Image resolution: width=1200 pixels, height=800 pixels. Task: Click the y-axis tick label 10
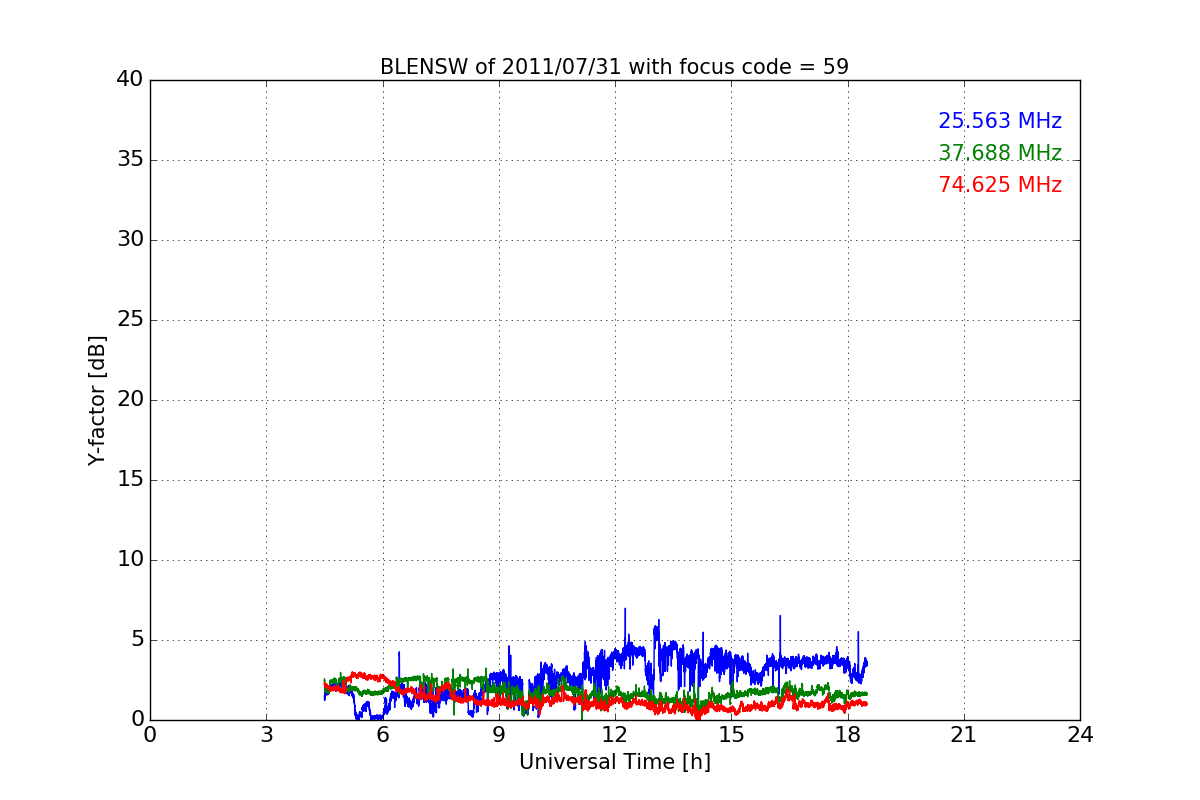[x=130, y=560]
